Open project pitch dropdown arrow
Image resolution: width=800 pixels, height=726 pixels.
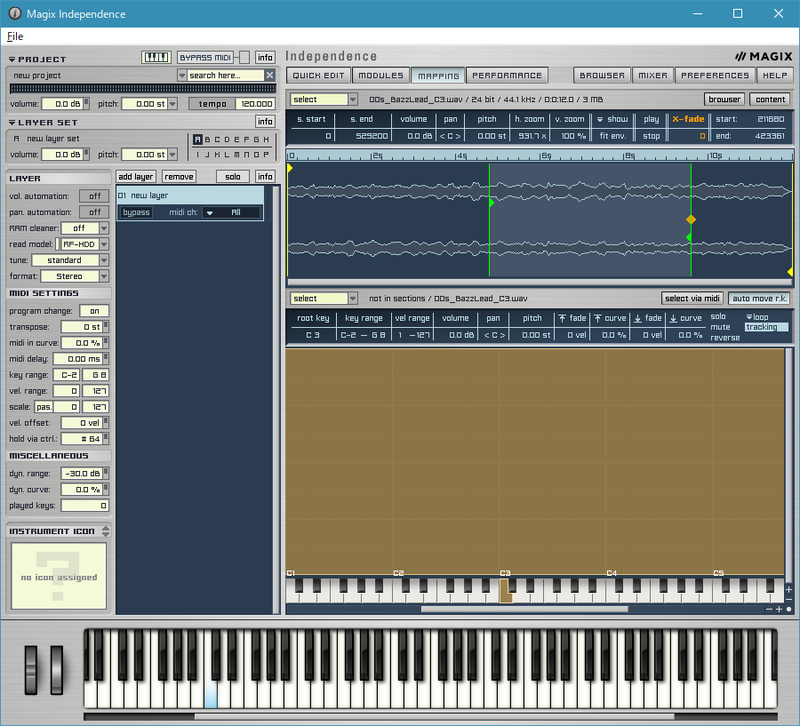click(x=172, y=104)
